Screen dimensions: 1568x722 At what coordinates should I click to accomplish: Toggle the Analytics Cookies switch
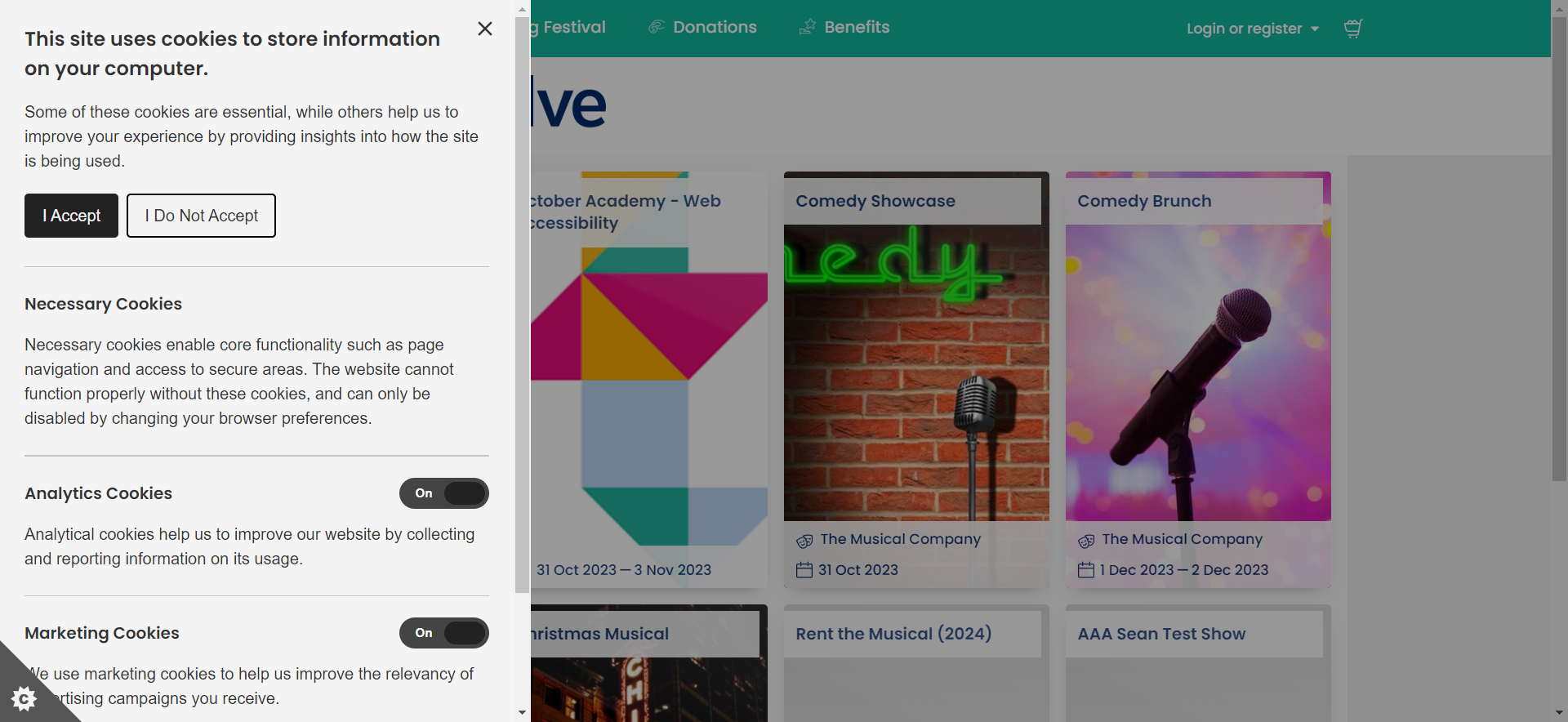pyautogui.click(x=444, y=493)
